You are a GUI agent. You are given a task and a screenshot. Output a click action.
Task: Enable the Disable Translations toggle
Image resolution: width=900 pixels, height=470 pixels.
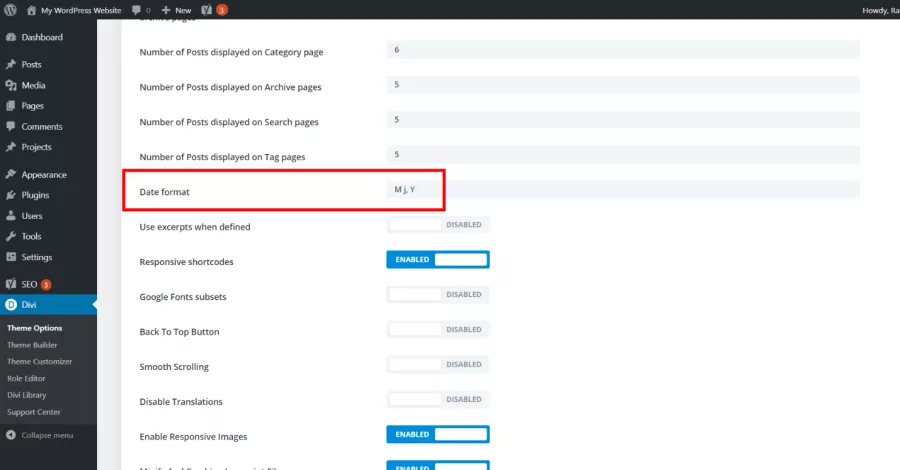point(438,399)
